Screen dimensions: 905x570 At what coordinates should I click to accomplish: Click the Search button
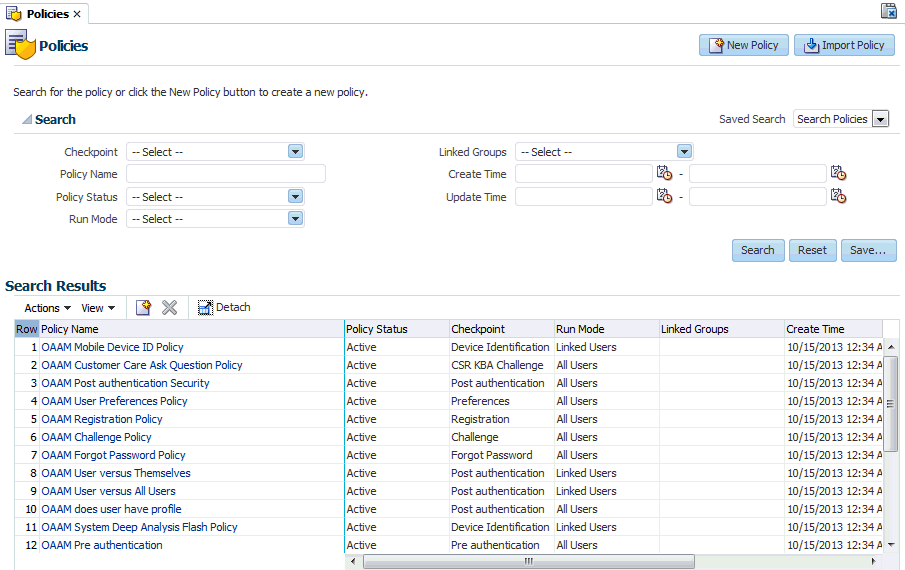(x=758, y=250)
